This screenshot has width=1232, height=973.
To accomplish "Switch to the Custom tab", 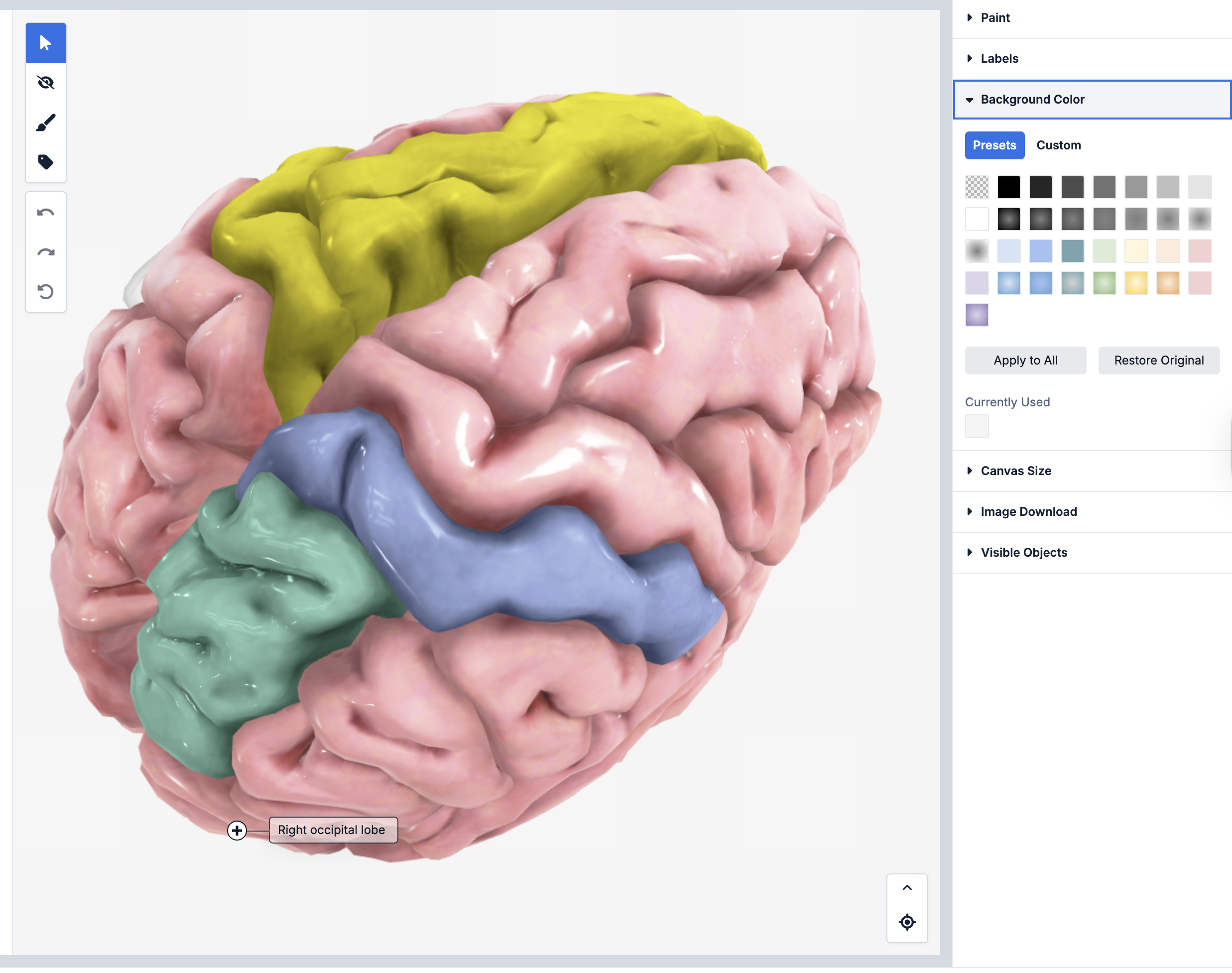I will point(1058,145).
